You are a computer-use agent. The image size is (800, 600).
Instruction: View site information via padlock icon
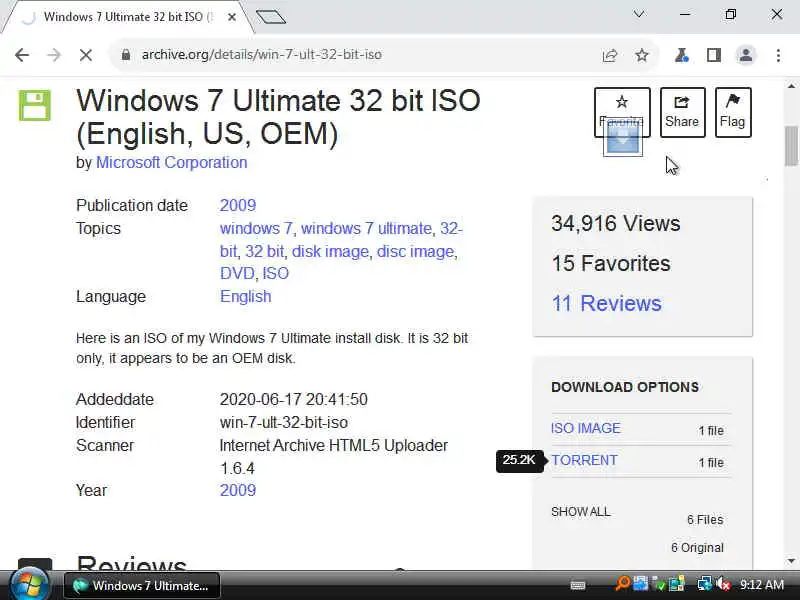[126, 55]
